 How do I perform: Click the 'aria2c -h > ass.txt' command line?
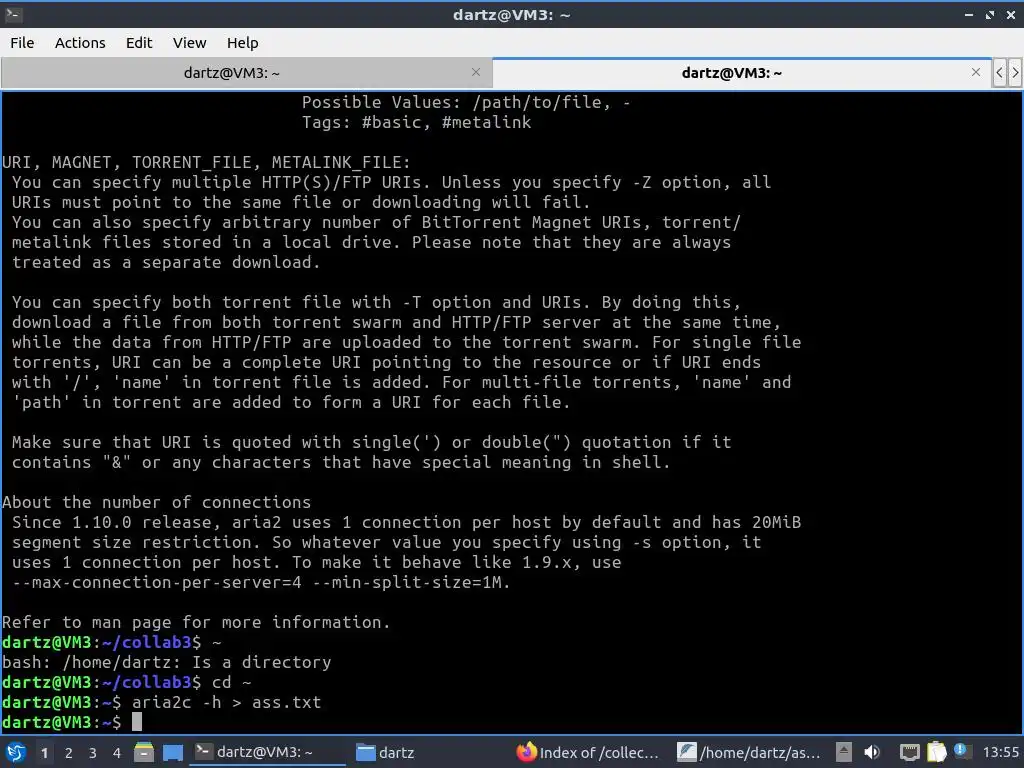[x=227, y=702]
